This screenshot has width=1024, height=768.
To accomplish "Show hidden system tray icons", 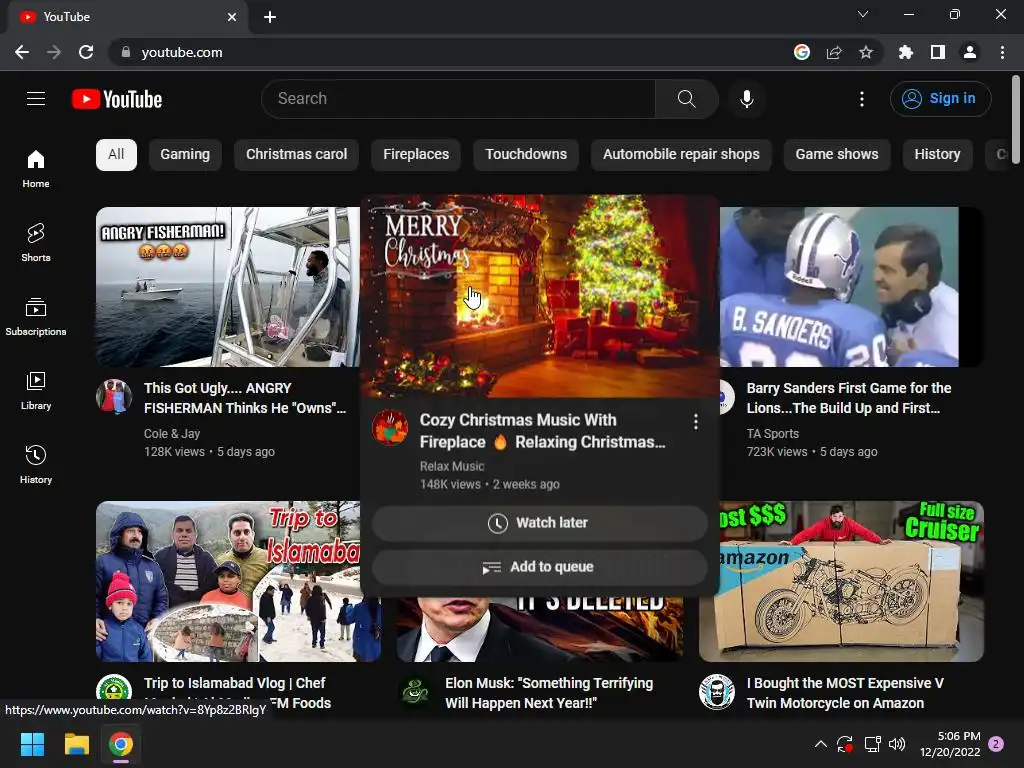I will click(x=821, y=744).
